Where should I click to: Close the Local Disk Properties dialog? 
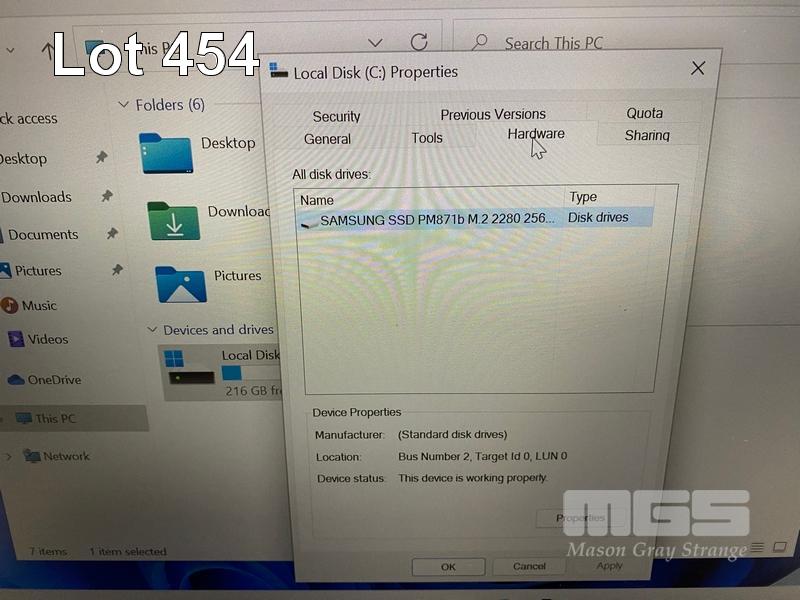pos(698,68)
